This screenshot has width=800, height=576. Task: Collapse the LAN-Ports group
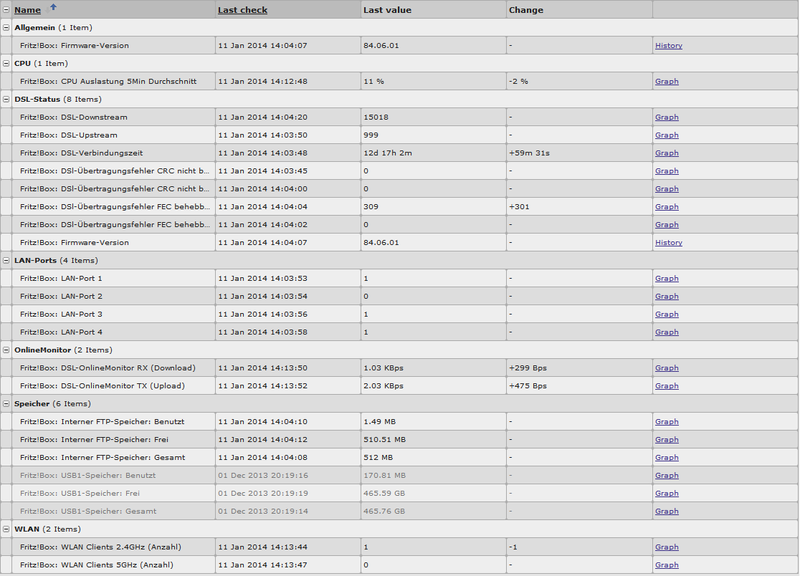pyautogui.click(x=6, y=261)
